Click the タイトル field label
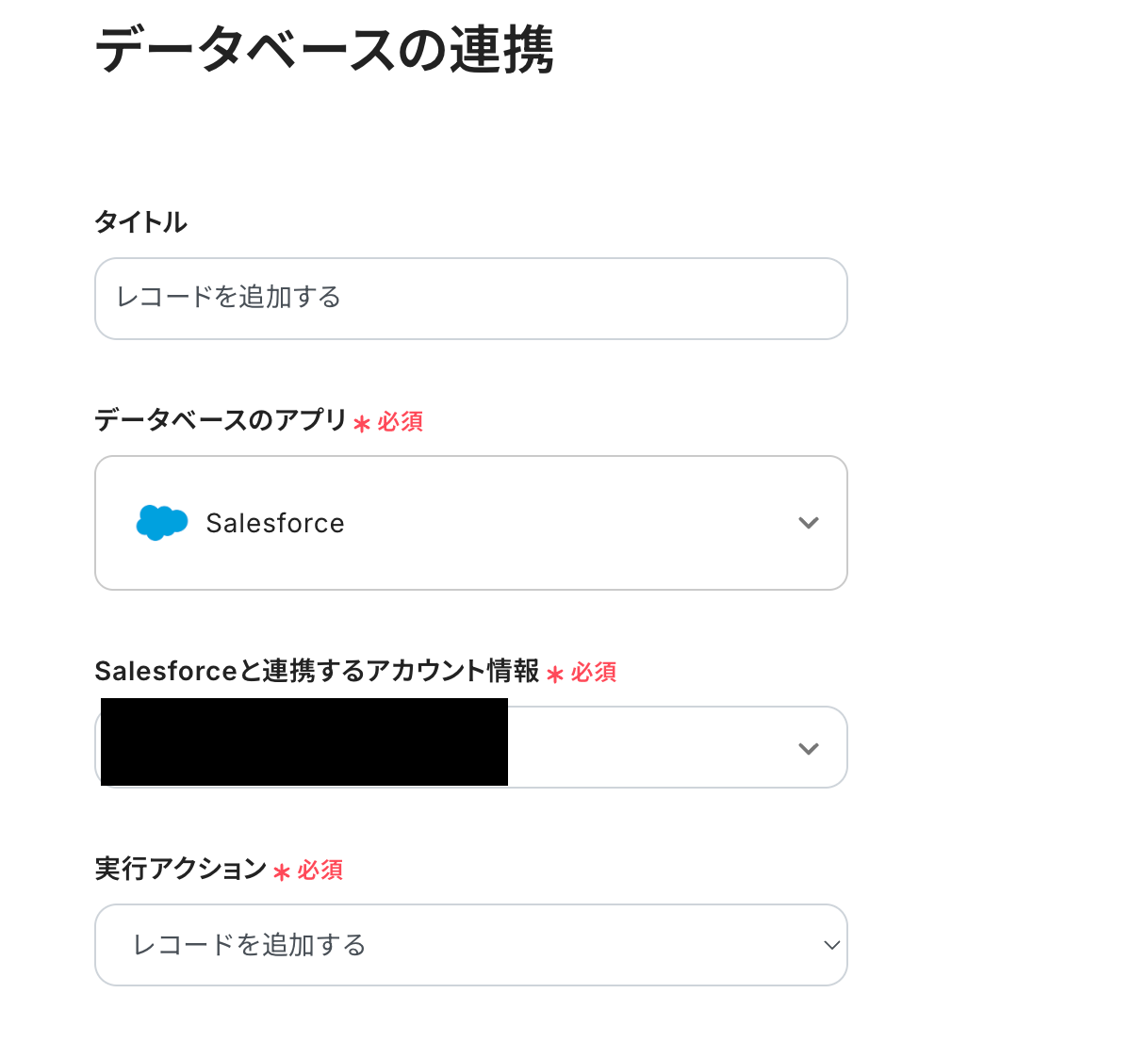 [141, 222]
